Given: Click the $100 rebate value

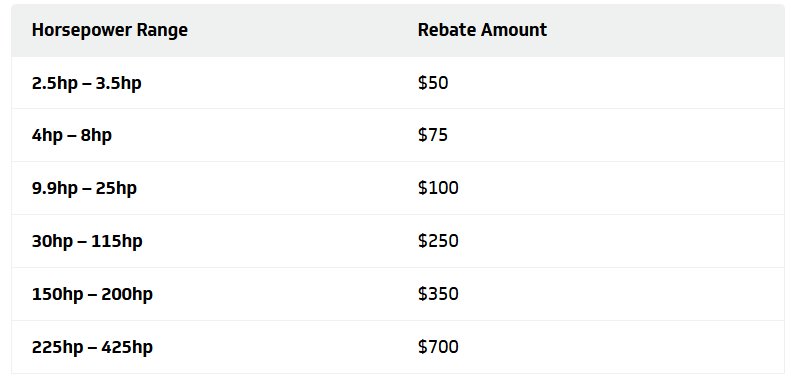Looking at the screenshot, I should pyautogui.click(x=438, y=188).
